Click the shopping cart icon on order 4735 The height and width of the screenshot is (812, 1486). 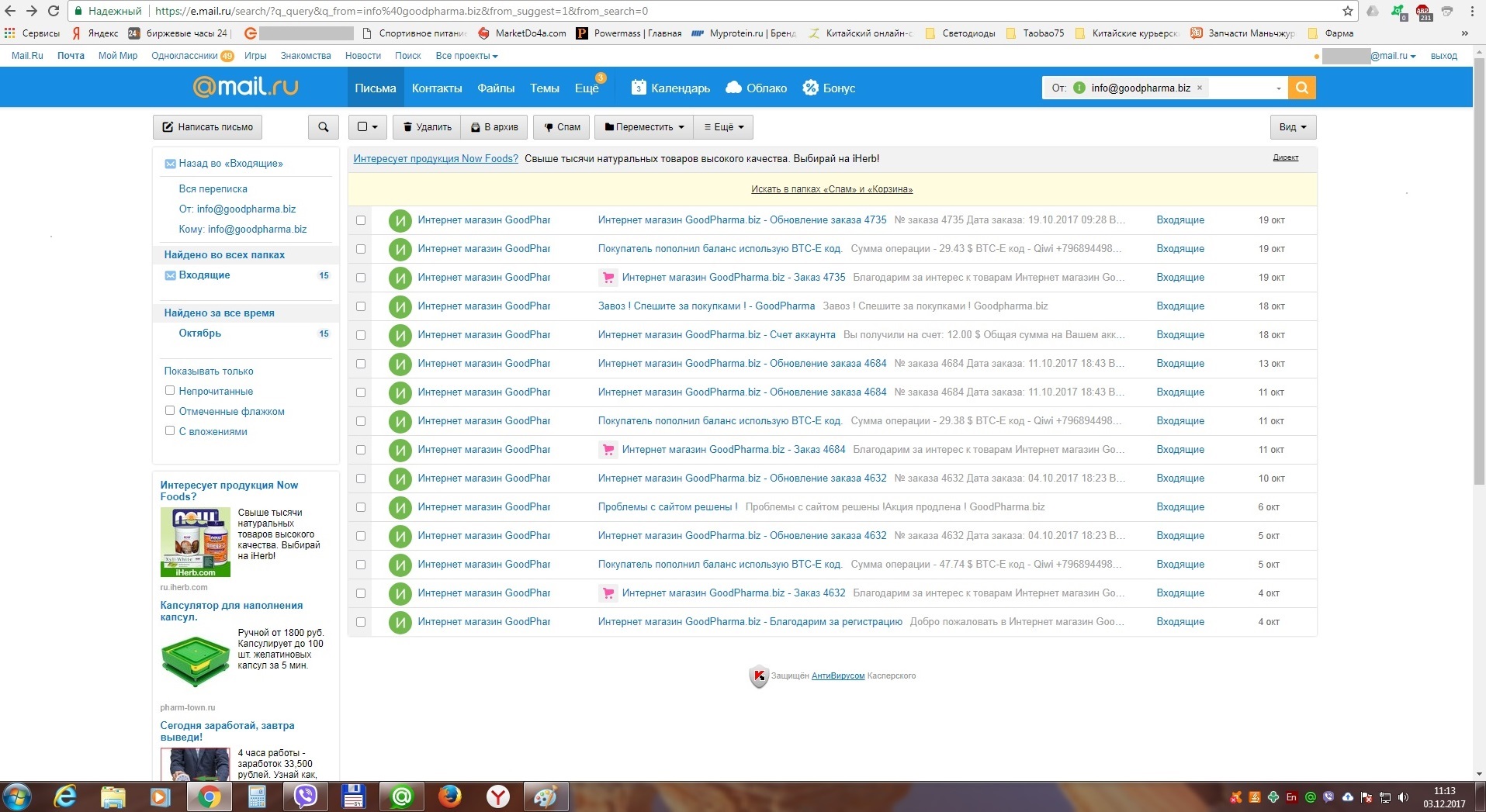(608, 278)
